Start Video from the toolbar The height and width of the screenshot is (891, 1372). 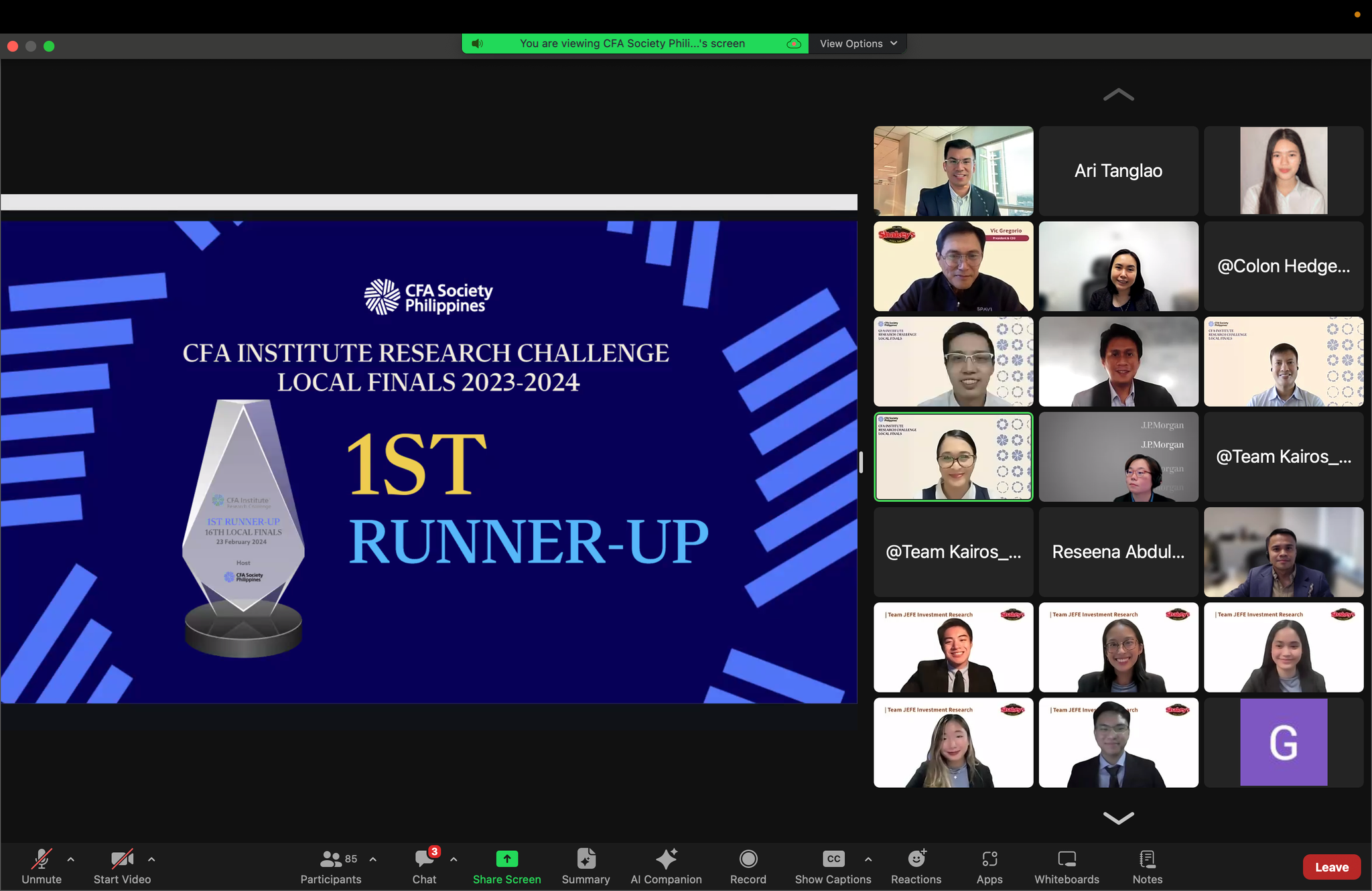(122, 860)
